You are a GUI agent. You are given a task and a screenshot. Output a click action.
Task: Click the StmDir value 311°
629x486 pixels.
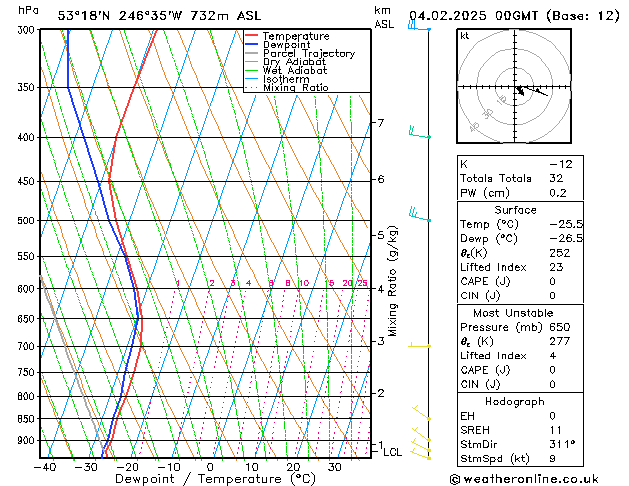(x=562, y=445)
